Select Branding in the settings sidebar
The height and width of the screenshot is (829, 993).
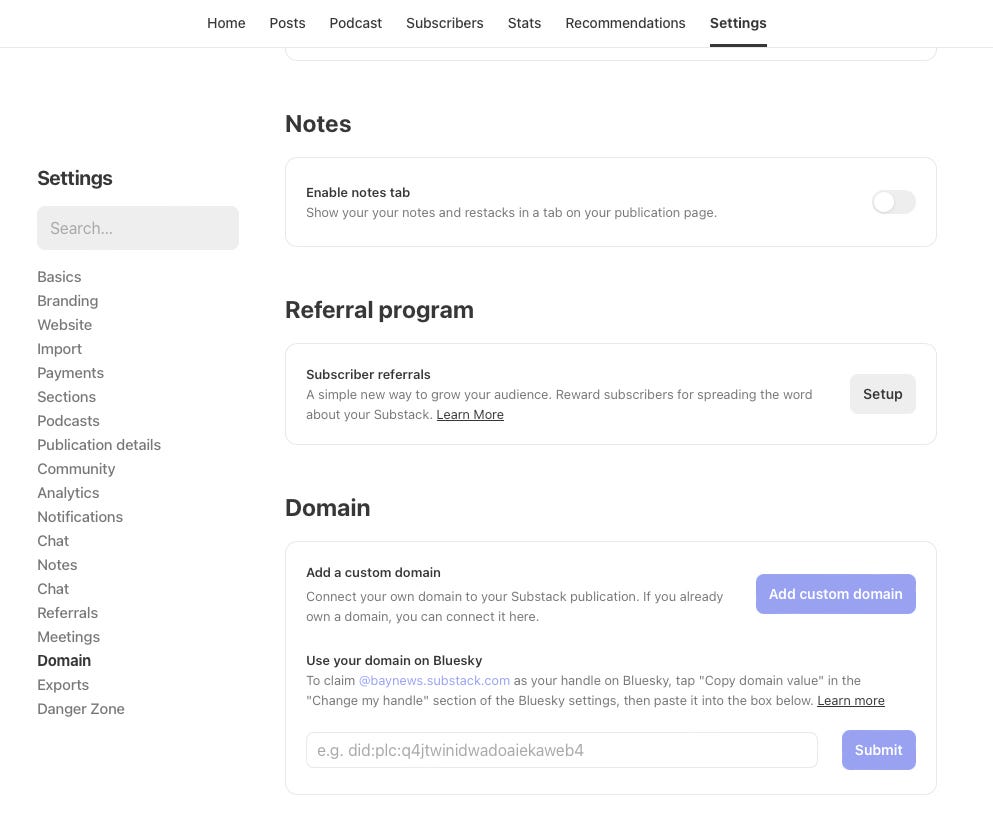point(68,301)
